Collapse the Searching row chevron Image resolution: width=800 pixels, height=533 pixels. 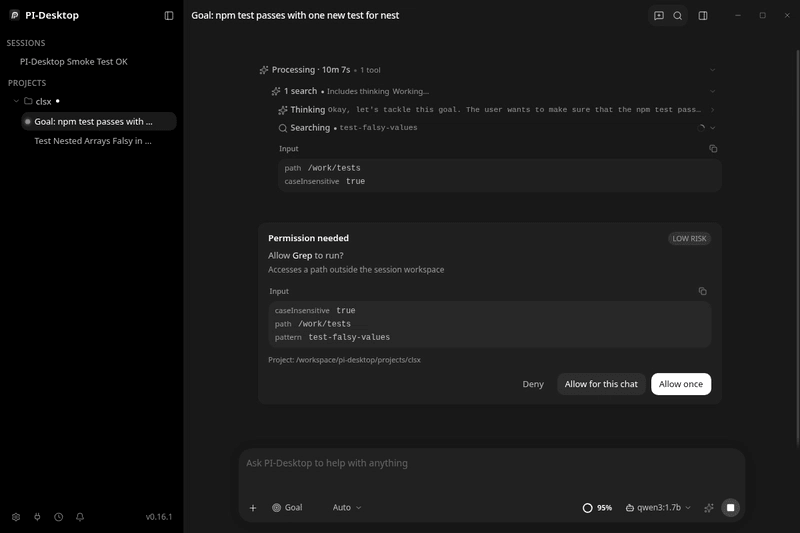pyautogui.click(x=713, y=128)
